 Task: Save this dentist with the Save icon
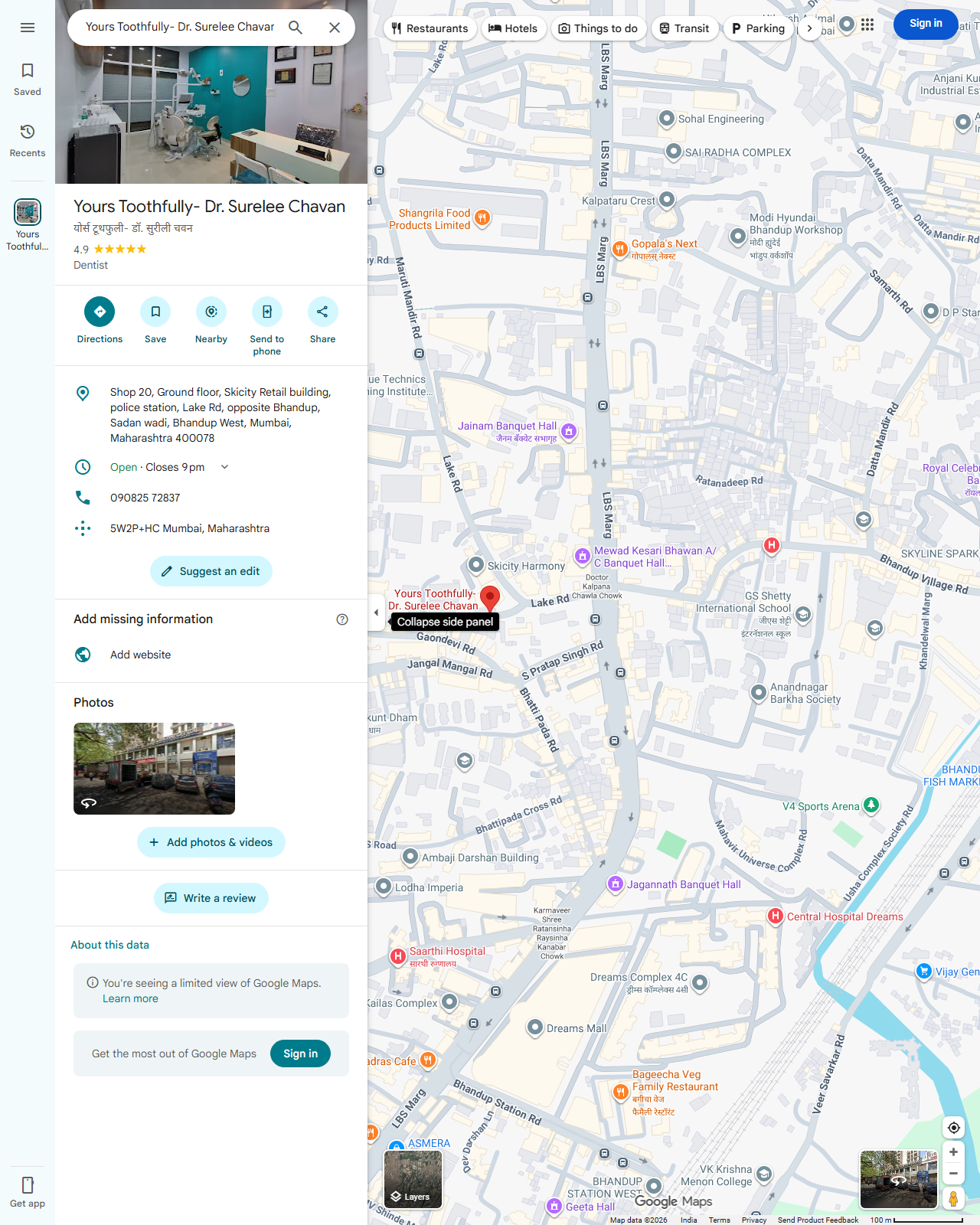155,312
